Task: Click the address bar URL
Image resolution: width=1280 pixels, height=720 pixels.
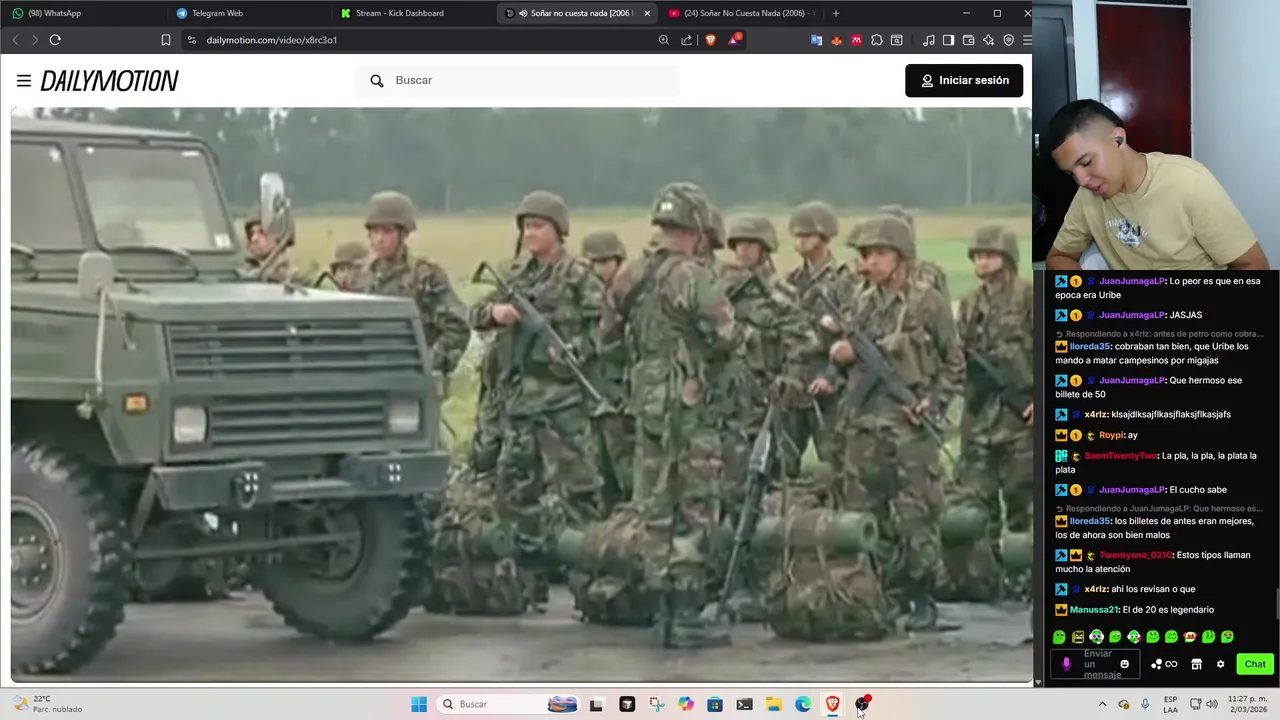Action: click(272, 40)
